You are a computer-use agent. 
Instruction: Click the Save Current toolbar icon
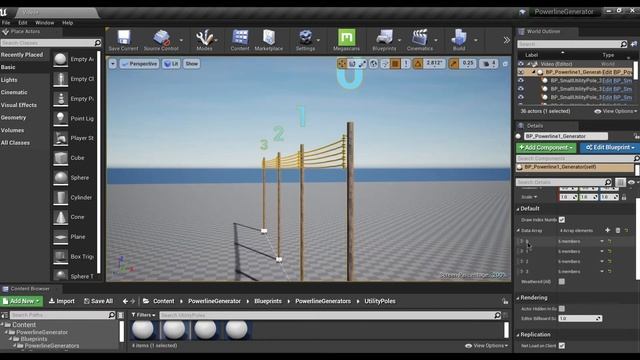coord(123,38)
